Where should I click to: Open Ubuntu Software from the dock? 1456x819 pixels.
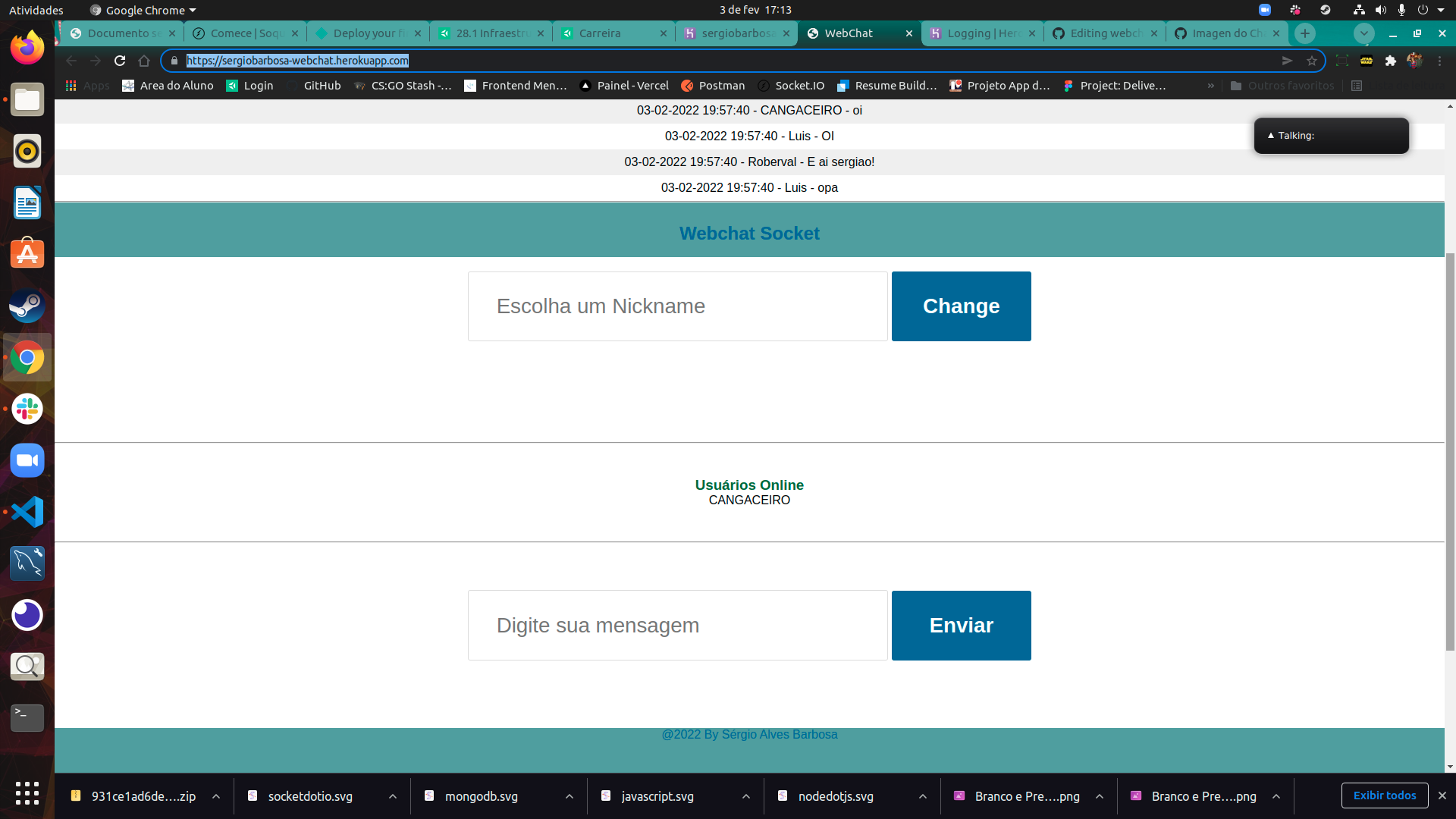[27, 254]
